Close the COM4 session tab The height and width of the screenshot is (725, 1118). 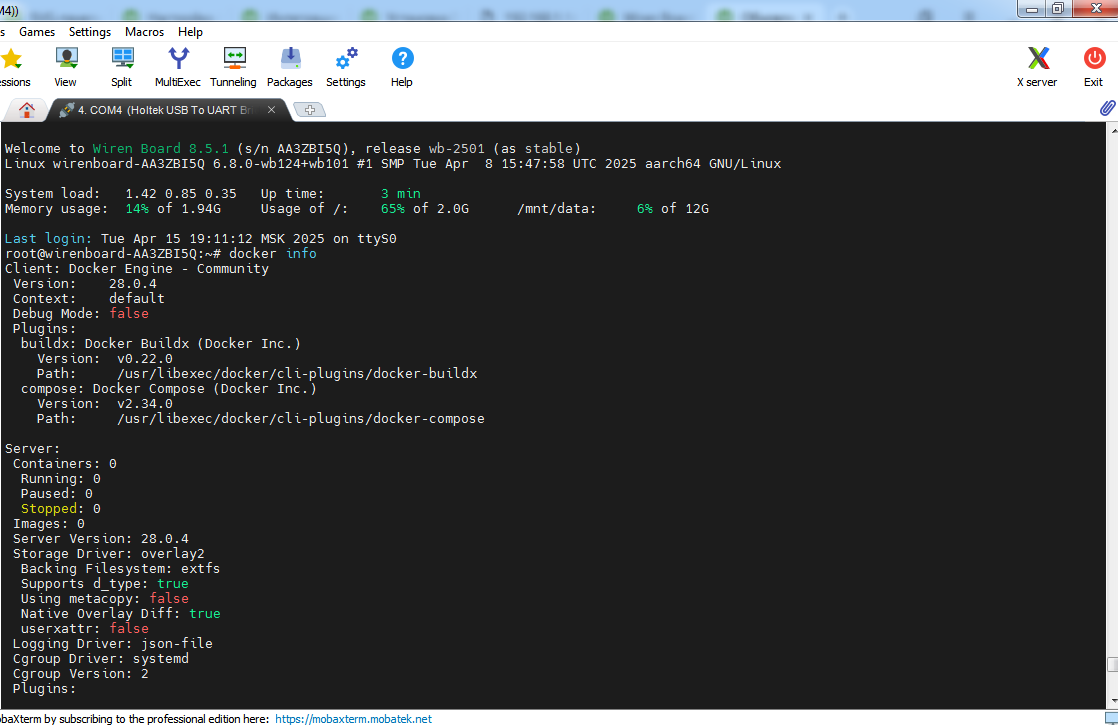271,110
